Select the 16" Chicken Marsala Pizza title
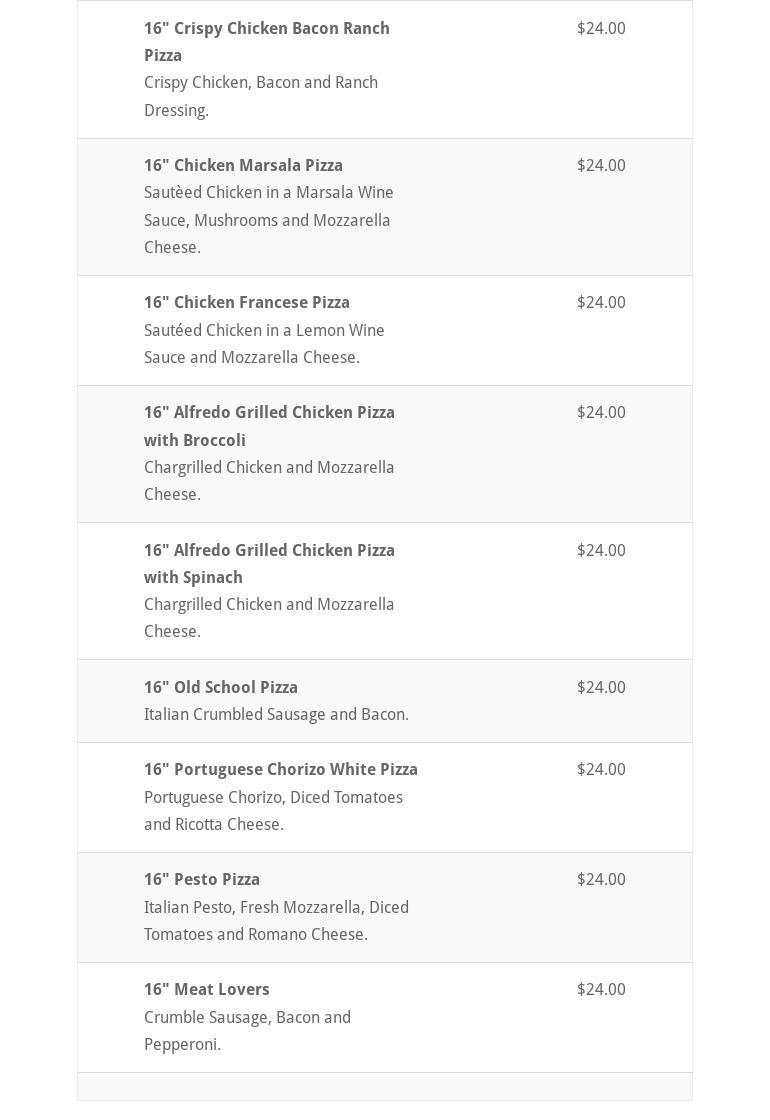 243,165
